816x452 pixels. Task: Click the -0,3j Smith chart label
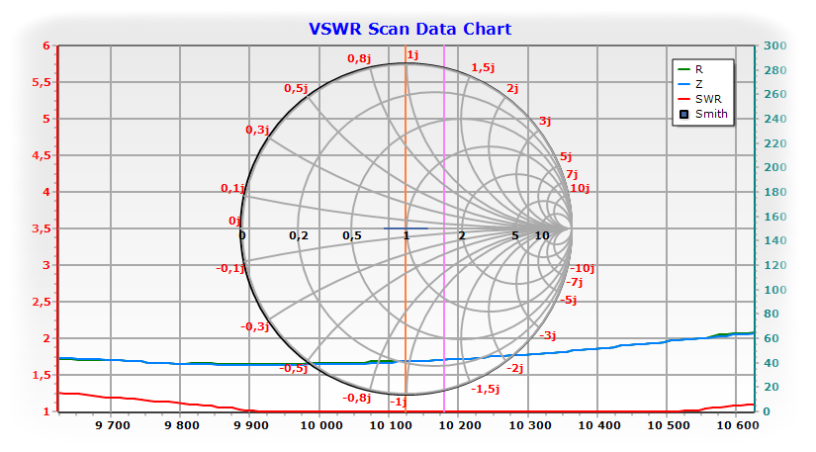[255, 327]
